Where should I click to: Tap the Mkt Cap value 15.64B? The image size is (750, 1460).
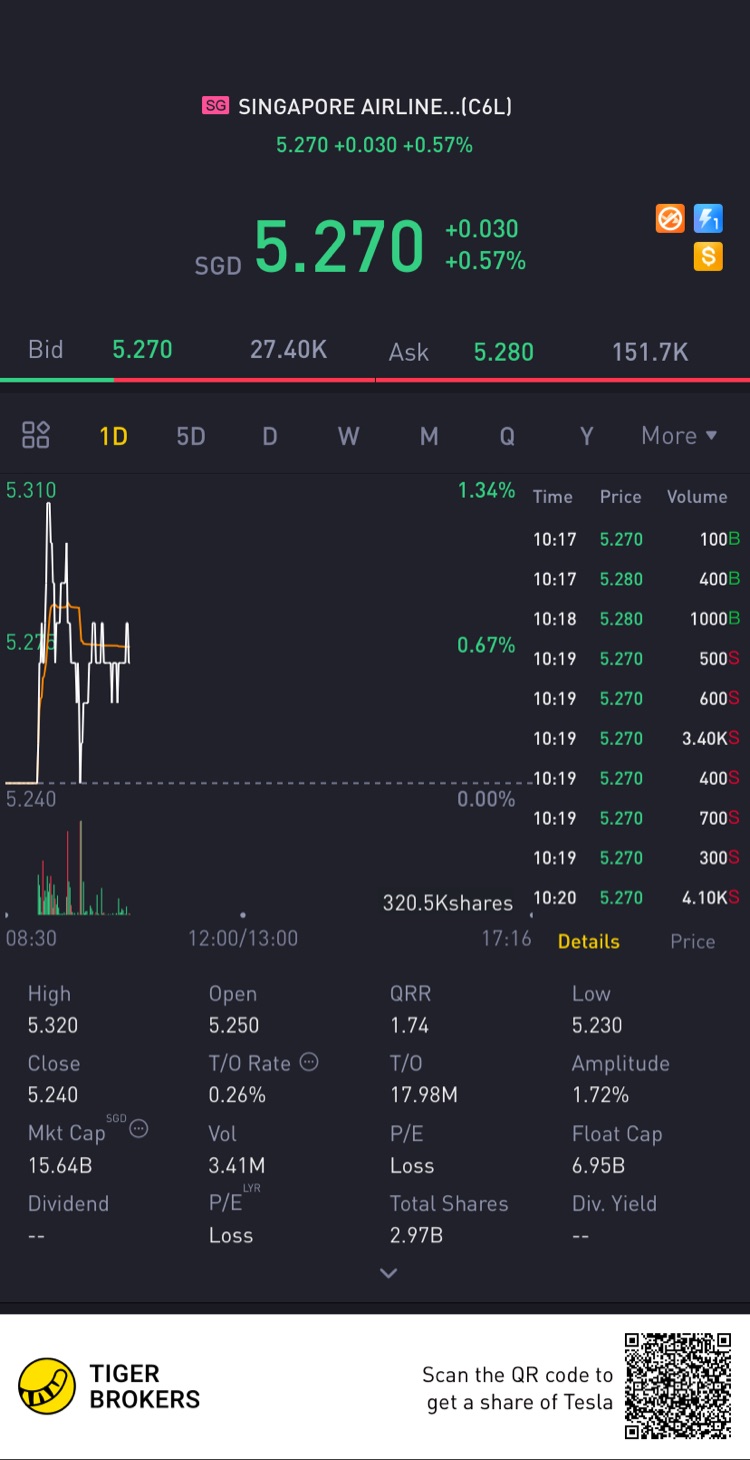click(x=60, y=1165)
